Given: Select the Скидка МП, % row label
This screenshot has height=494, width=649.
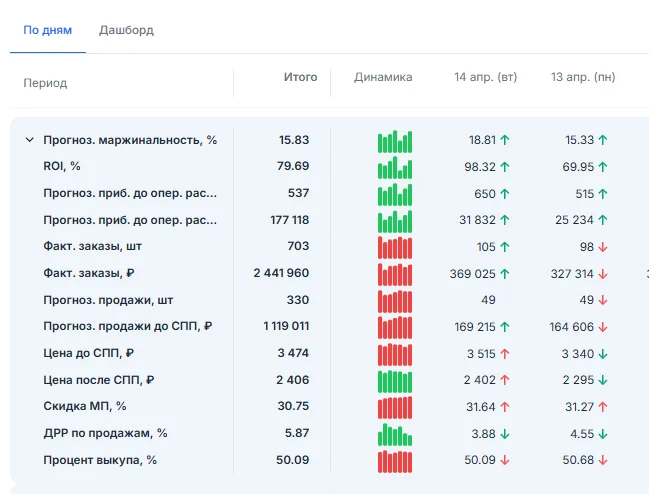Looking at the screenshot, I should tap(85, 406).
